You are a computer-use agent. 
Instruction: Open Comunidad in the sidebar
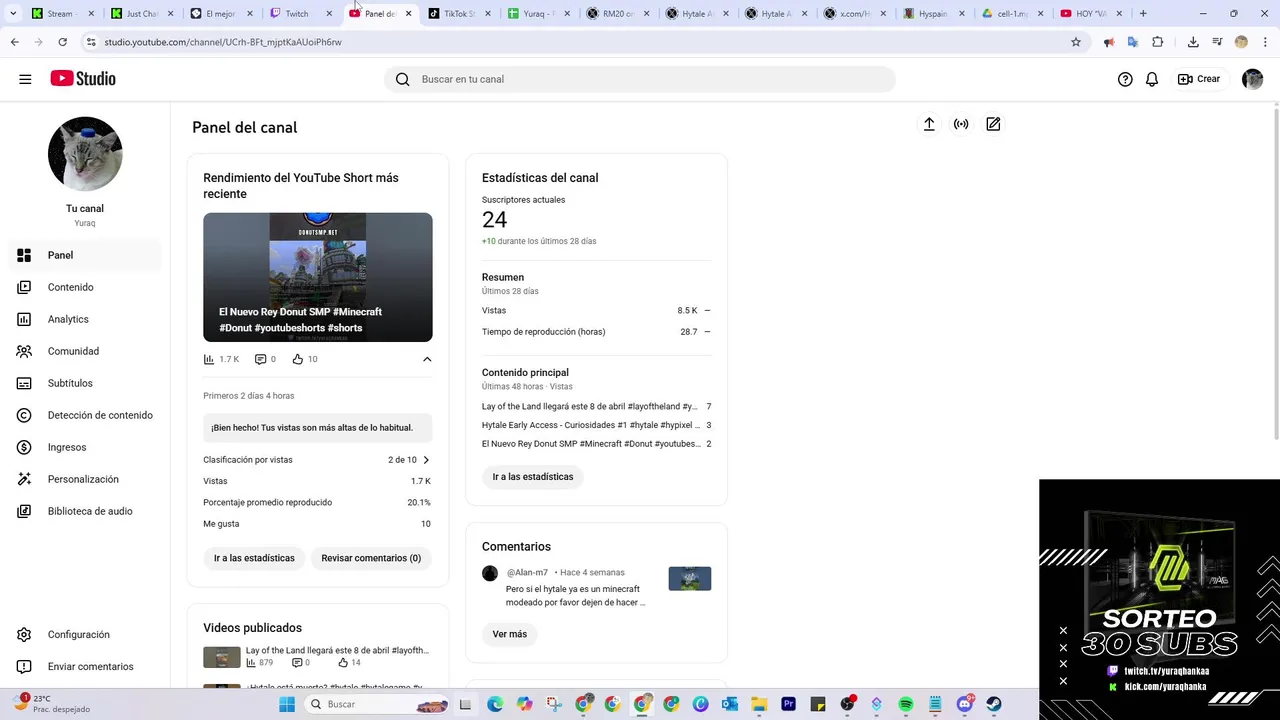[85, 351]
